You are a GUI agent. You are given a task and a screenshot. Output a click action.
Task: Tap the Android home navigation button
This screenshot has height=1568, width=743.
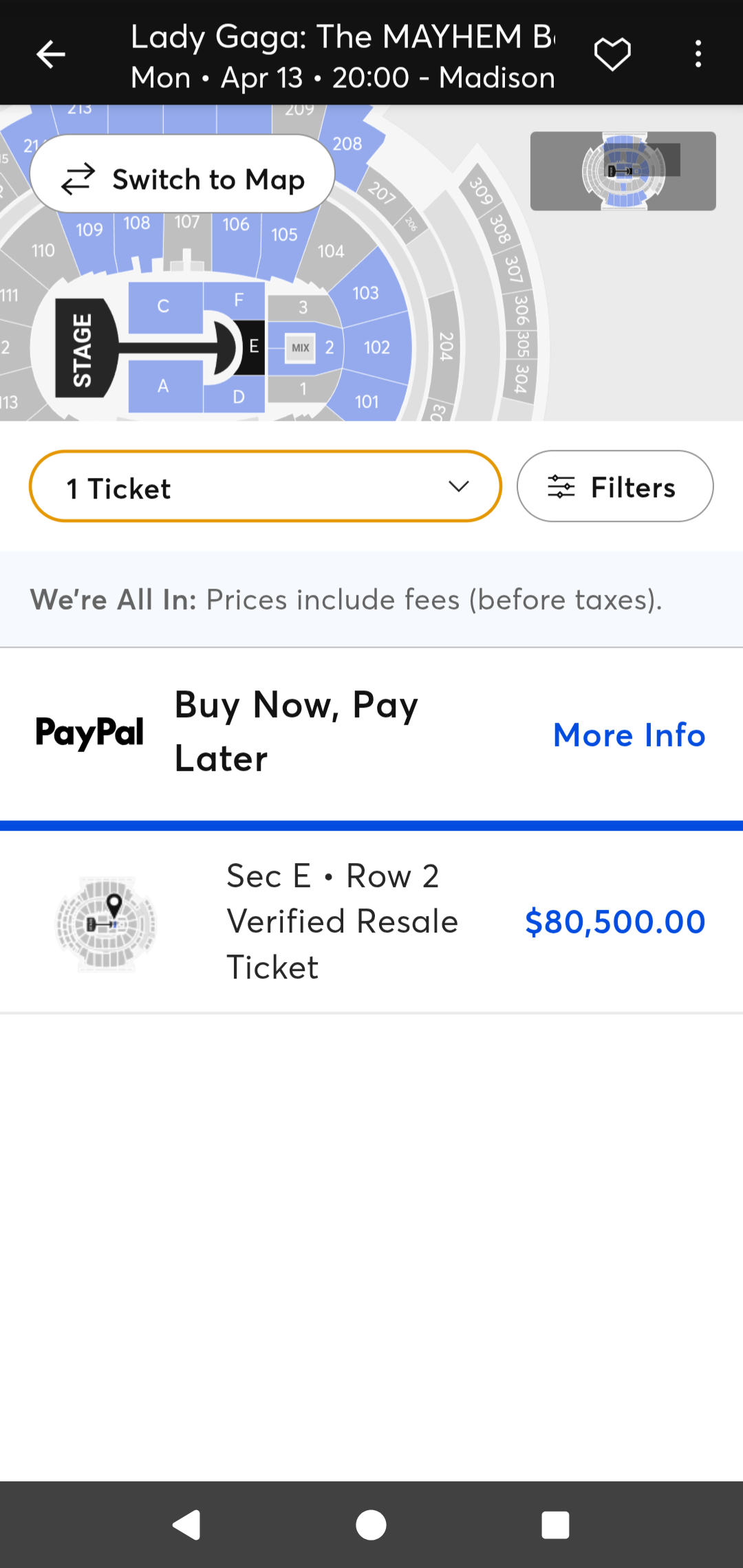(x=371, y=1525)
